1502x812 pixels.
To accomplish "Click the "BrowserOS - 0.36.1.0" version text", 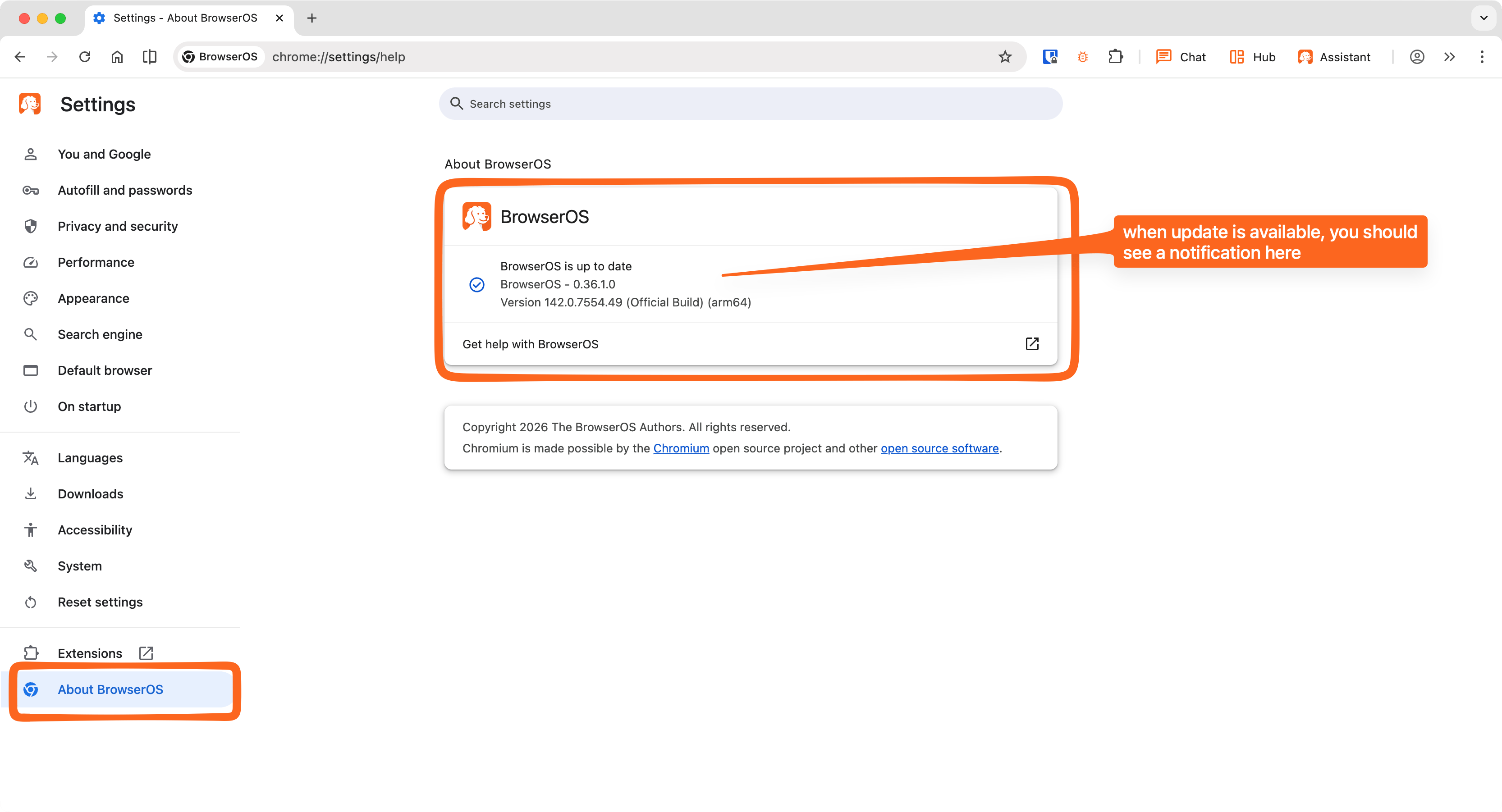I will 558,284.
